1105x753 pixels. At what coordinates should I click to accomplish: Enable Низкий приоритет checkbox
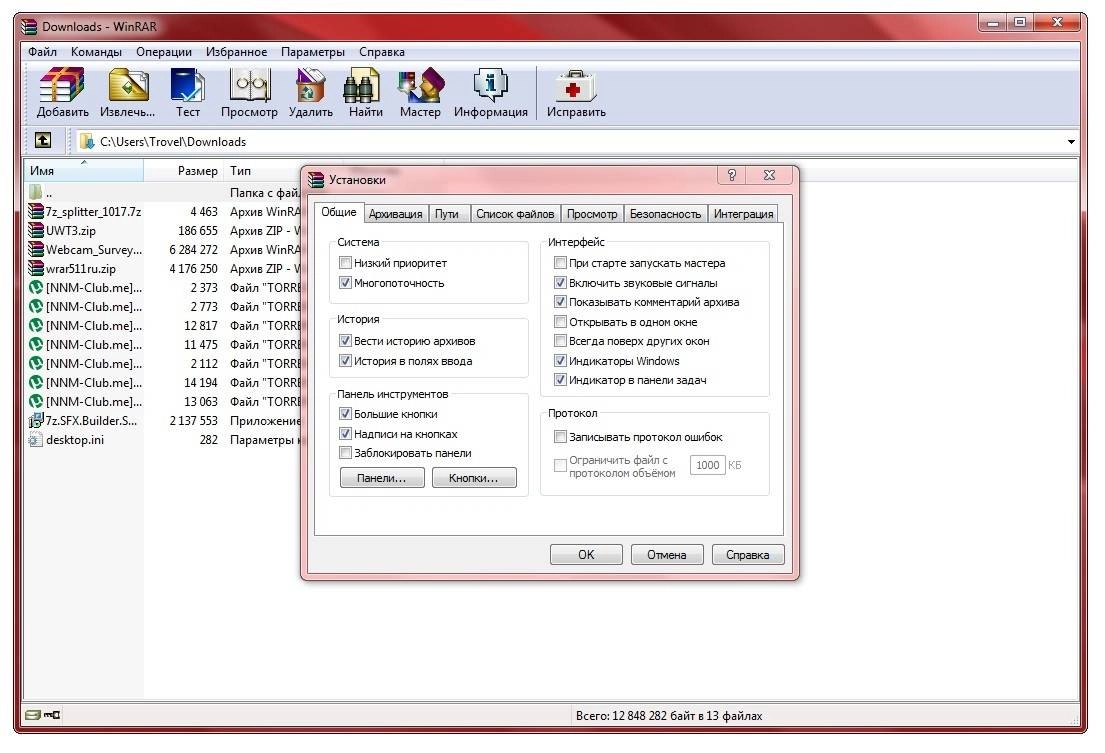tap(345, 263)
